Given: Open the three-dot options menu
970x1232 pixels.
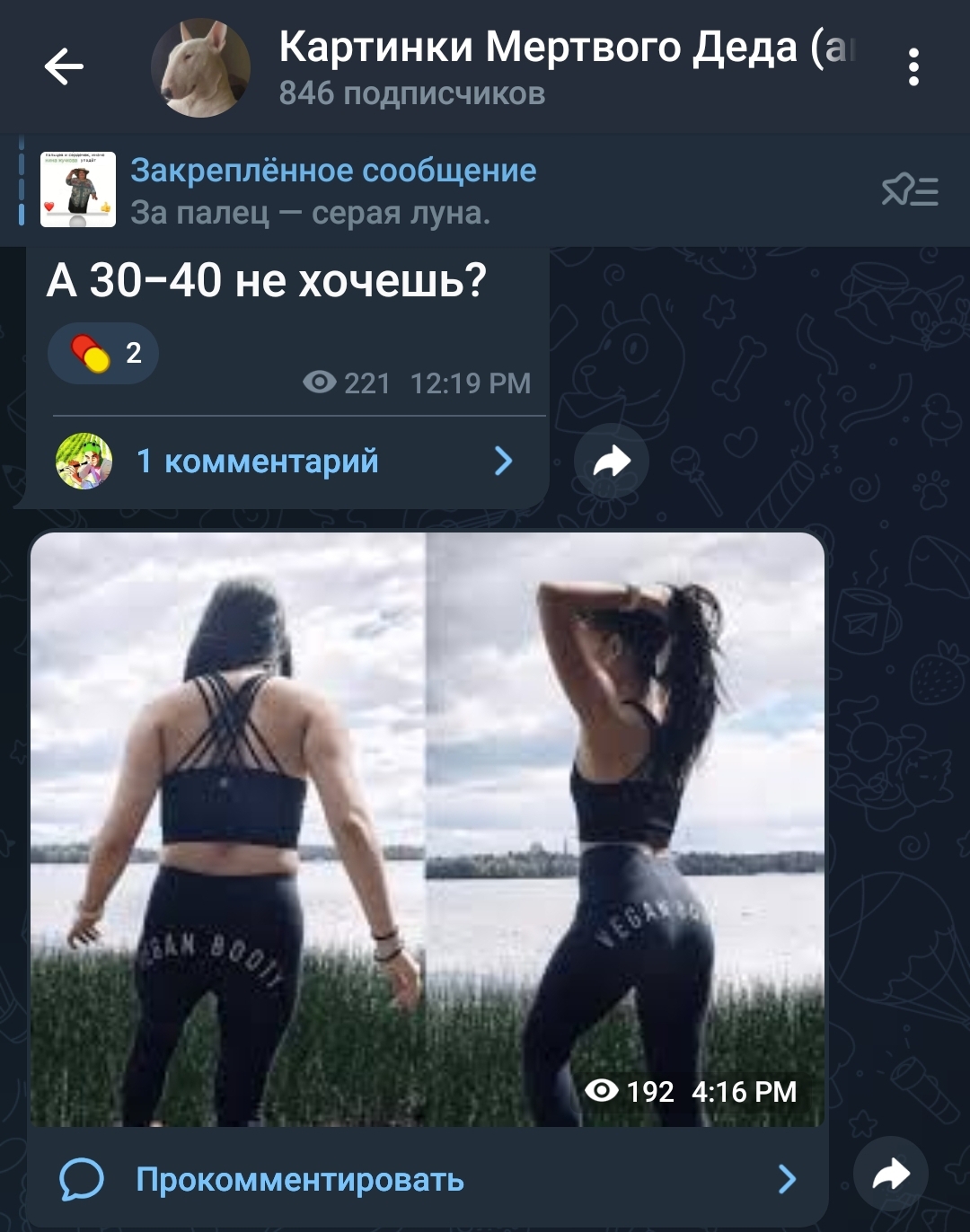Looking at the screenshot, I should [x=913, y=67].
